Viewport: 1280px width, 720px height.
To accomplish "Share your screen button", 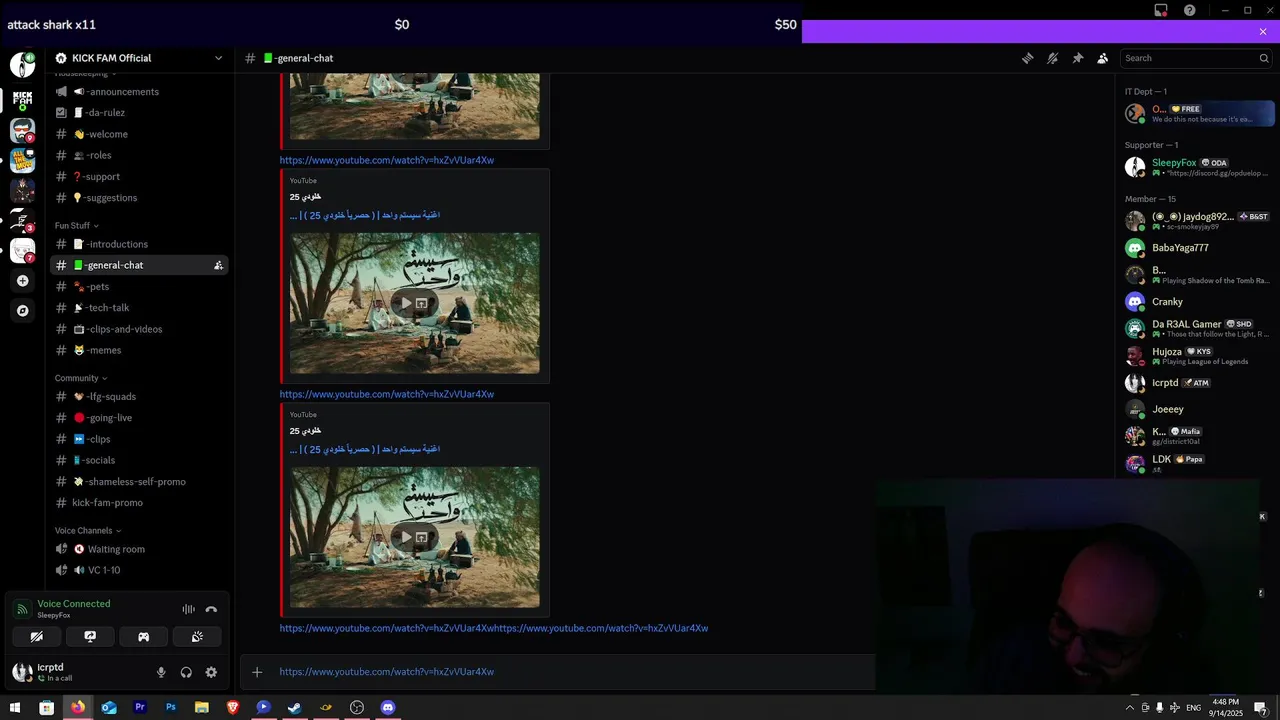I will click(90, 637).
